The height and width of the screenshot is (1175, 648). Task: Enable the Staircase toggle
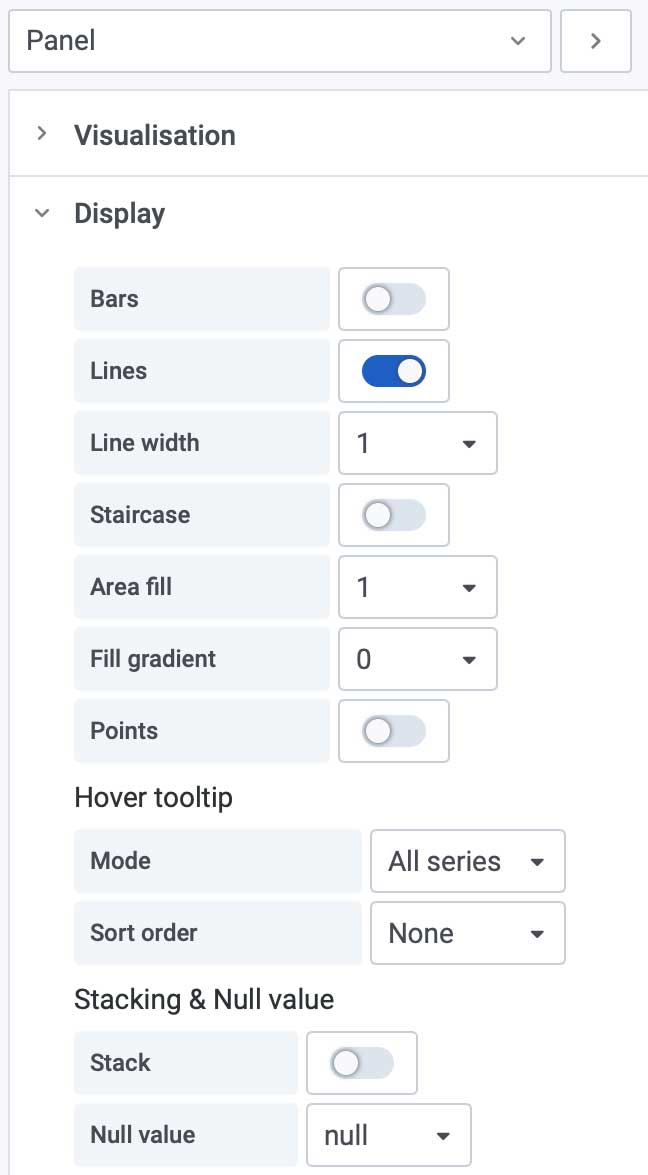(x=394, y=515)
